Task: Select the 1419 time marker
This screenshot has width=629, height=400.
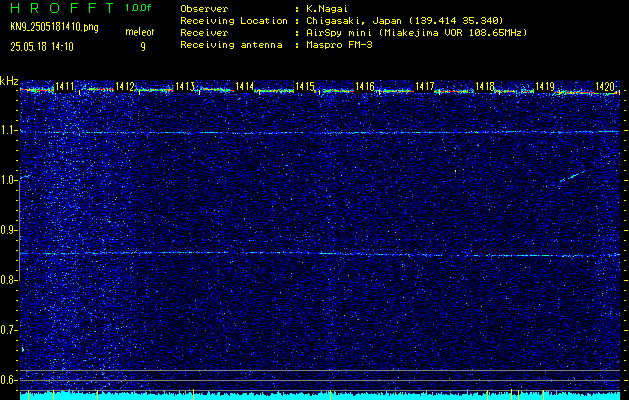Action: click(x=544, y=86)
